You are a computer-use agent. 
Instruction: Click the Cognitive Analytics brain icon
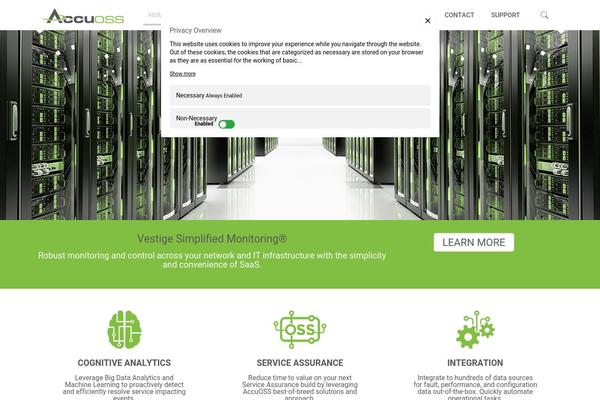124,329
